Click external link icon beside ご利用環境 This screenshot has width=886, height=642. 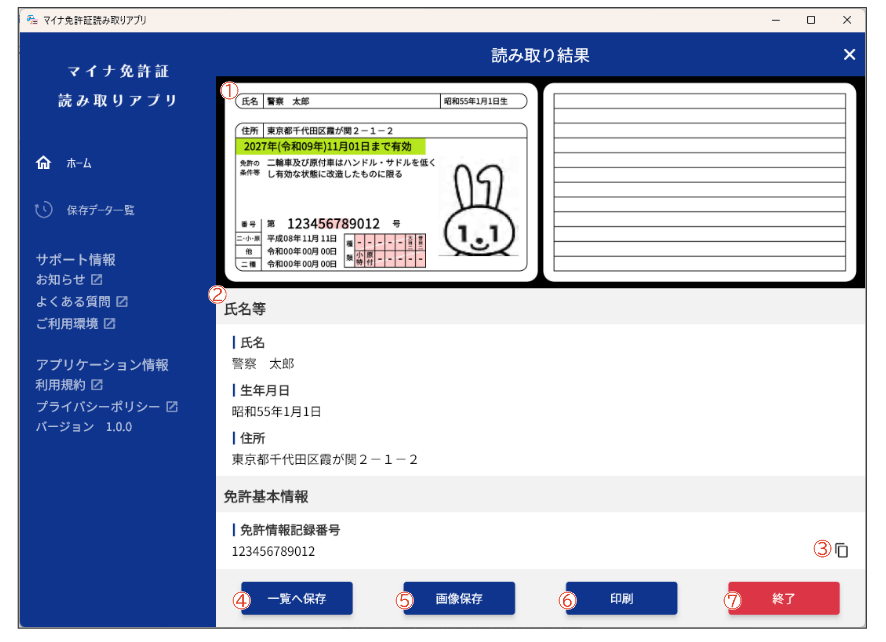110,323
